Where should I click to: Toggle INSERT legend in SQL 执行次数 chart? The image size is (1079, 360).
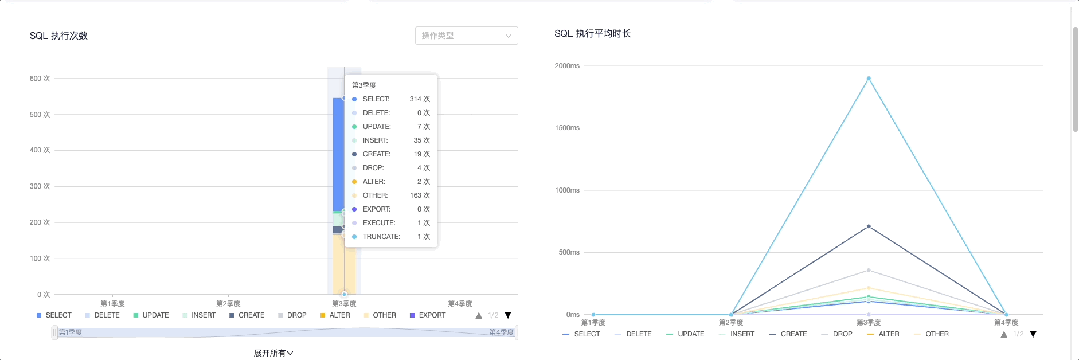[x=198, y=315]
